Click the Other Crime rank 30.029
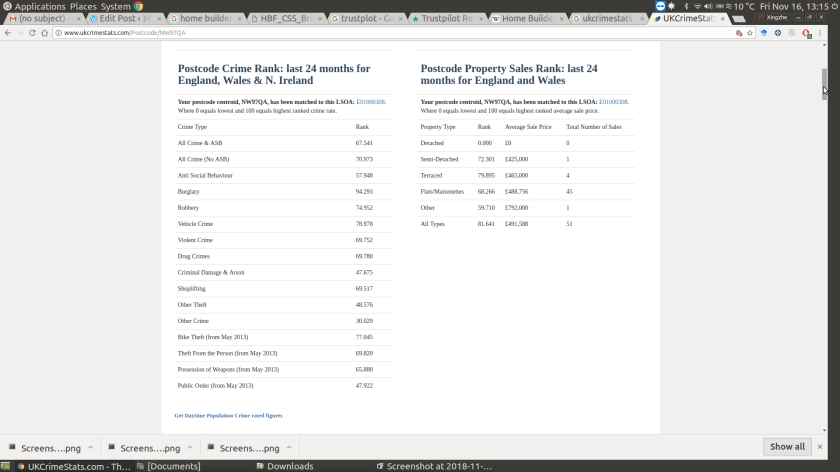This screenshot has height=472, width=840. (x=364, y=321)
